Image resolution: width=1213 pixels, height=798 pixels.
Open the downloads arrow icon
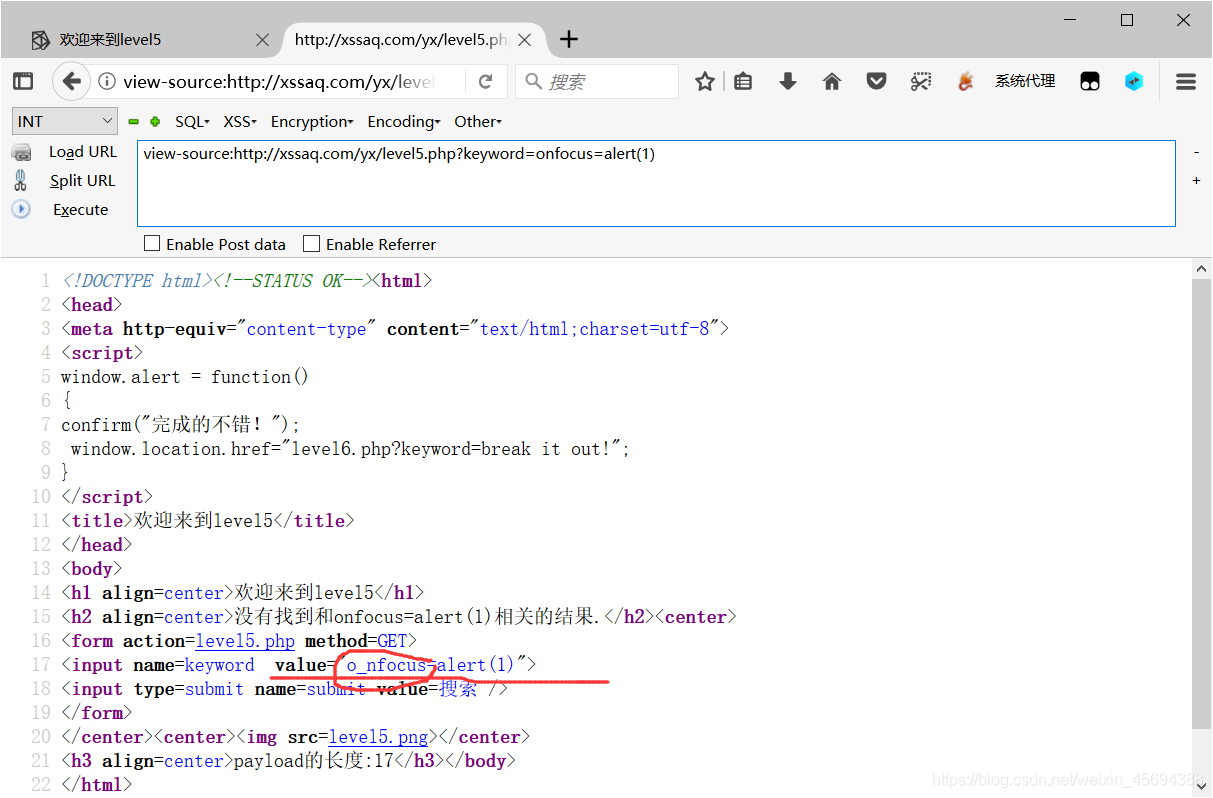point(788,82)
